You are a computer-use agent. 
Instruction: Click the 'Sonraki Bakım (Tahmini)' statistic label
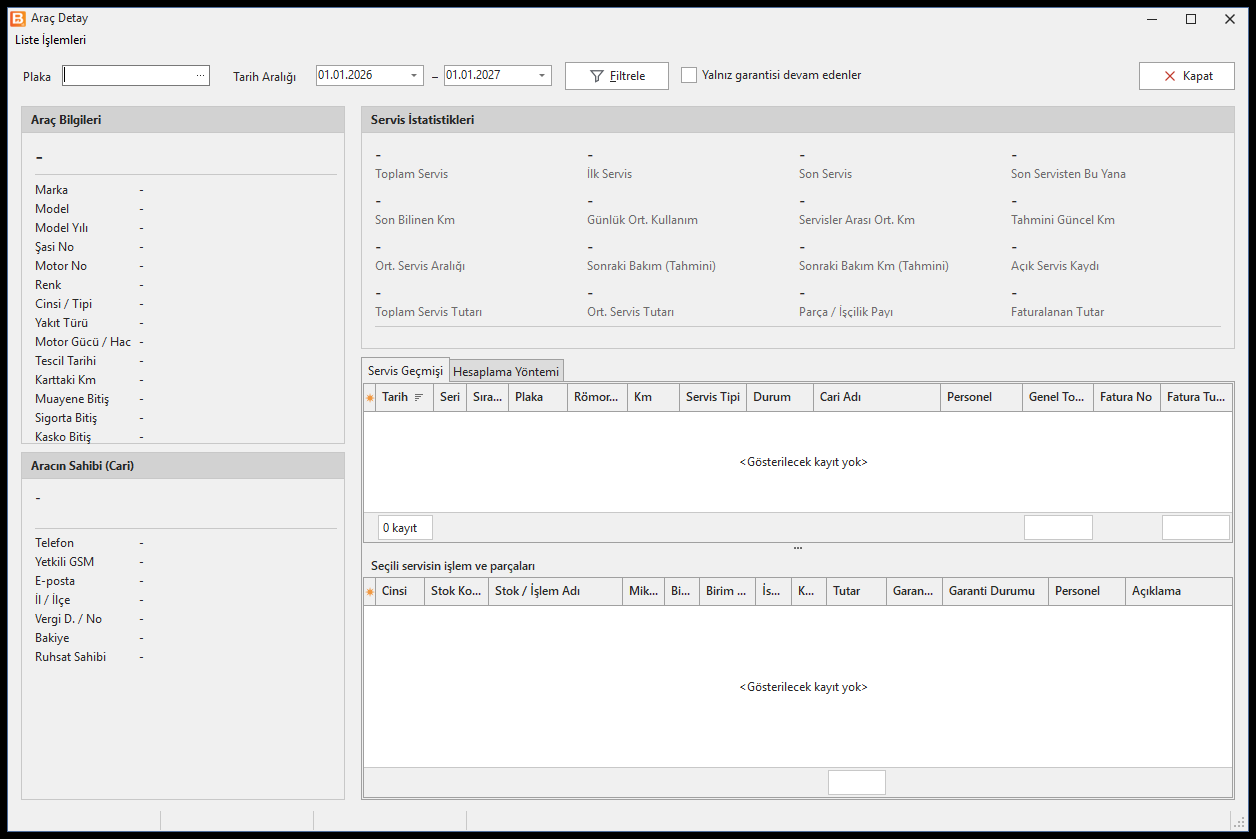651,266
